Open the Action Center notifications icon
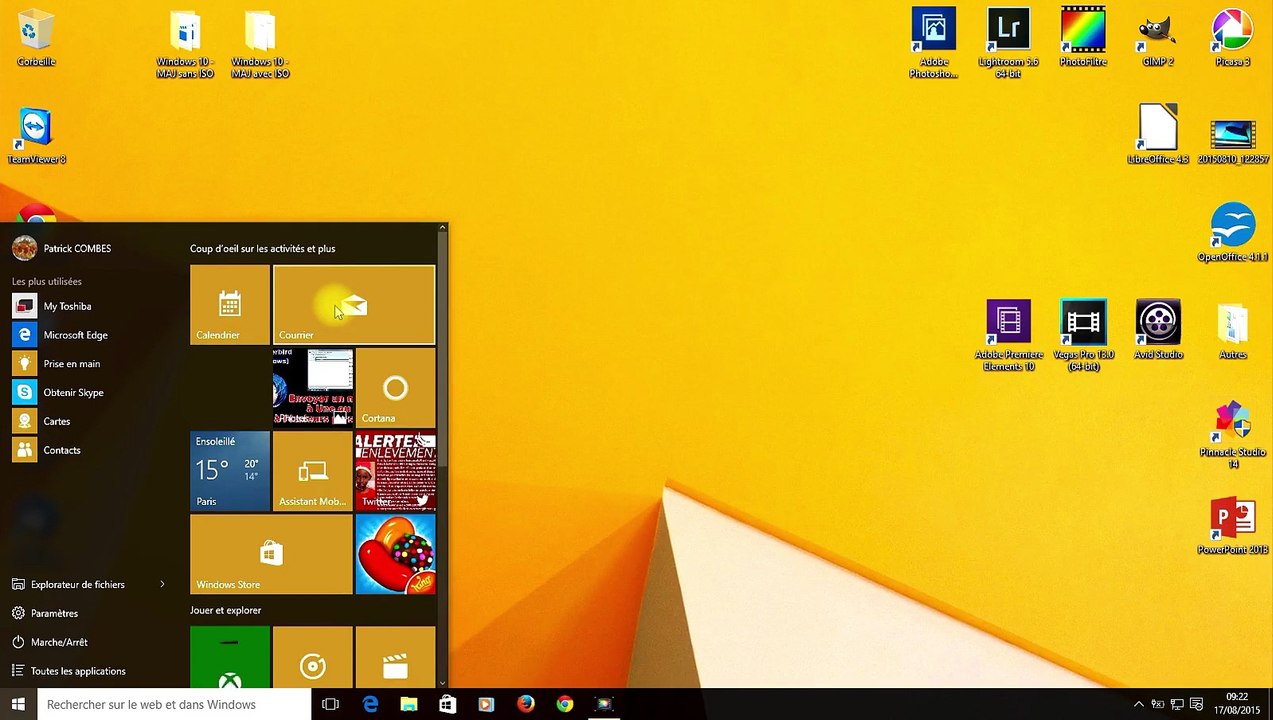This screenshot has height=720, width=1273. 1197,704
